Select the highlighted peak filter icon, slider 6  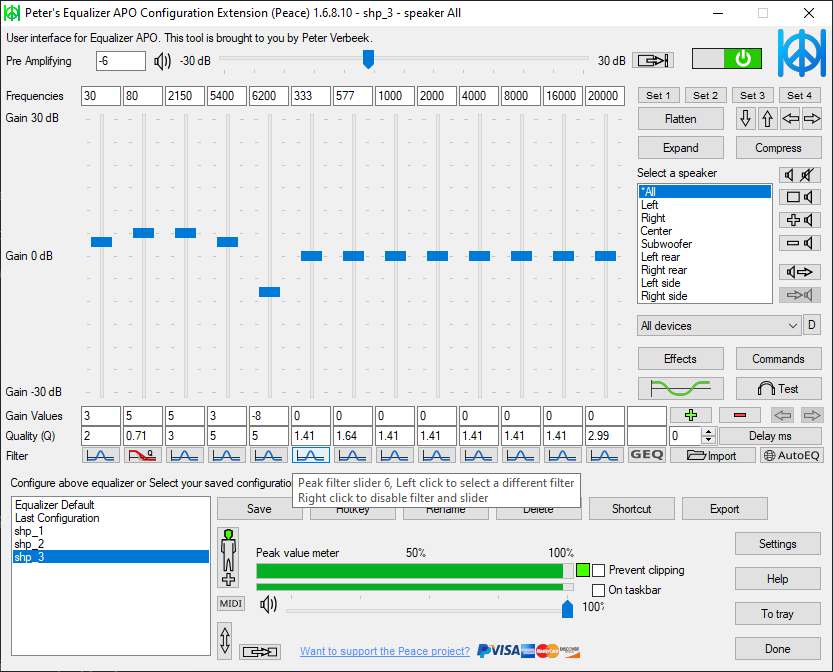(x=311, y=455)
